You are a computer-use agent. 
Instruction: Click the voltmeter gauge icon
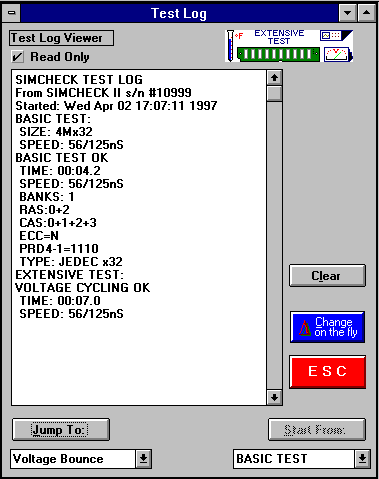338,54
